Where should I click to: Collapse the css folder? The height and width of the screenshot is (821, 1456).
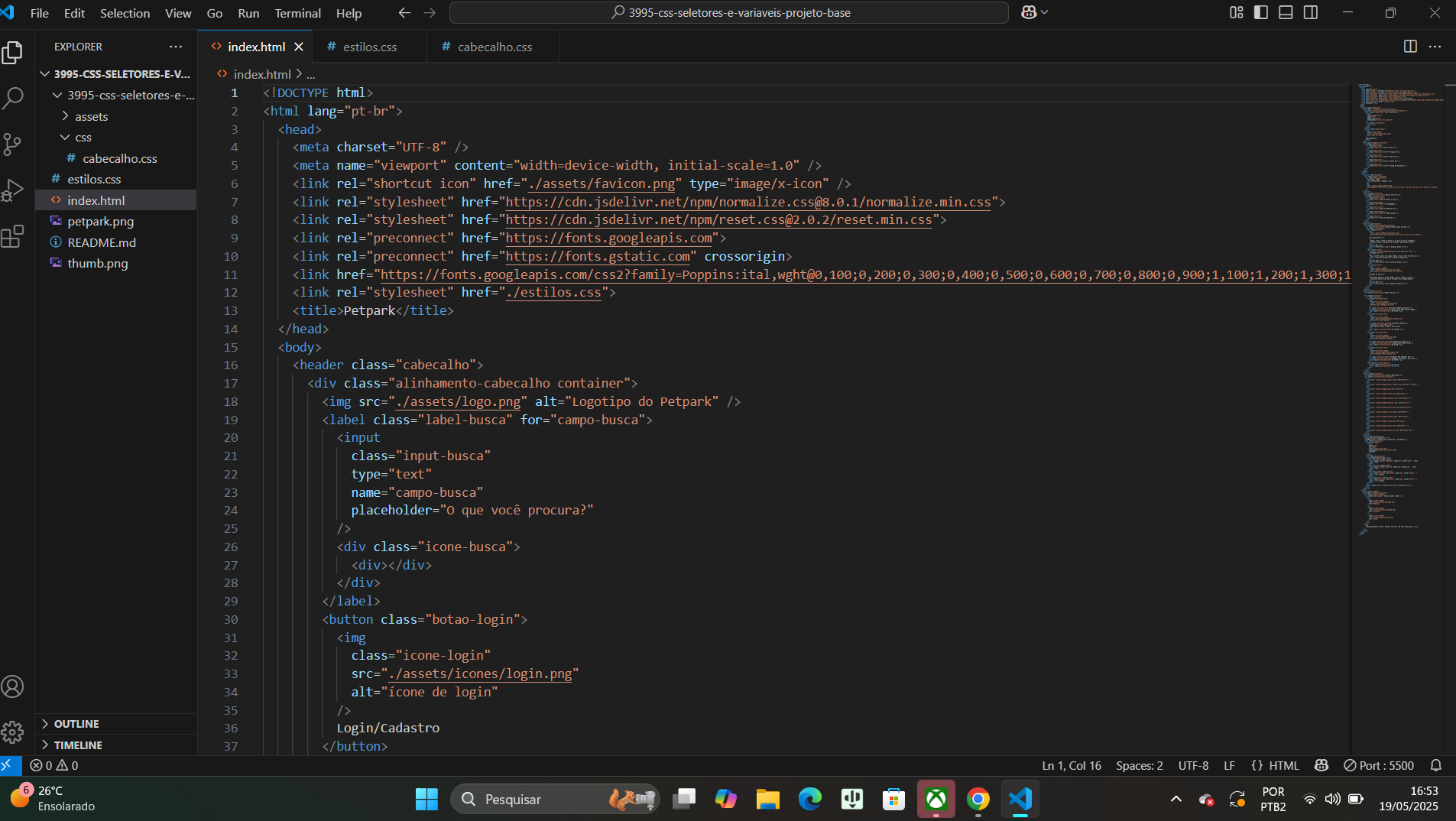pyautogui.click(x=83, y=138)
